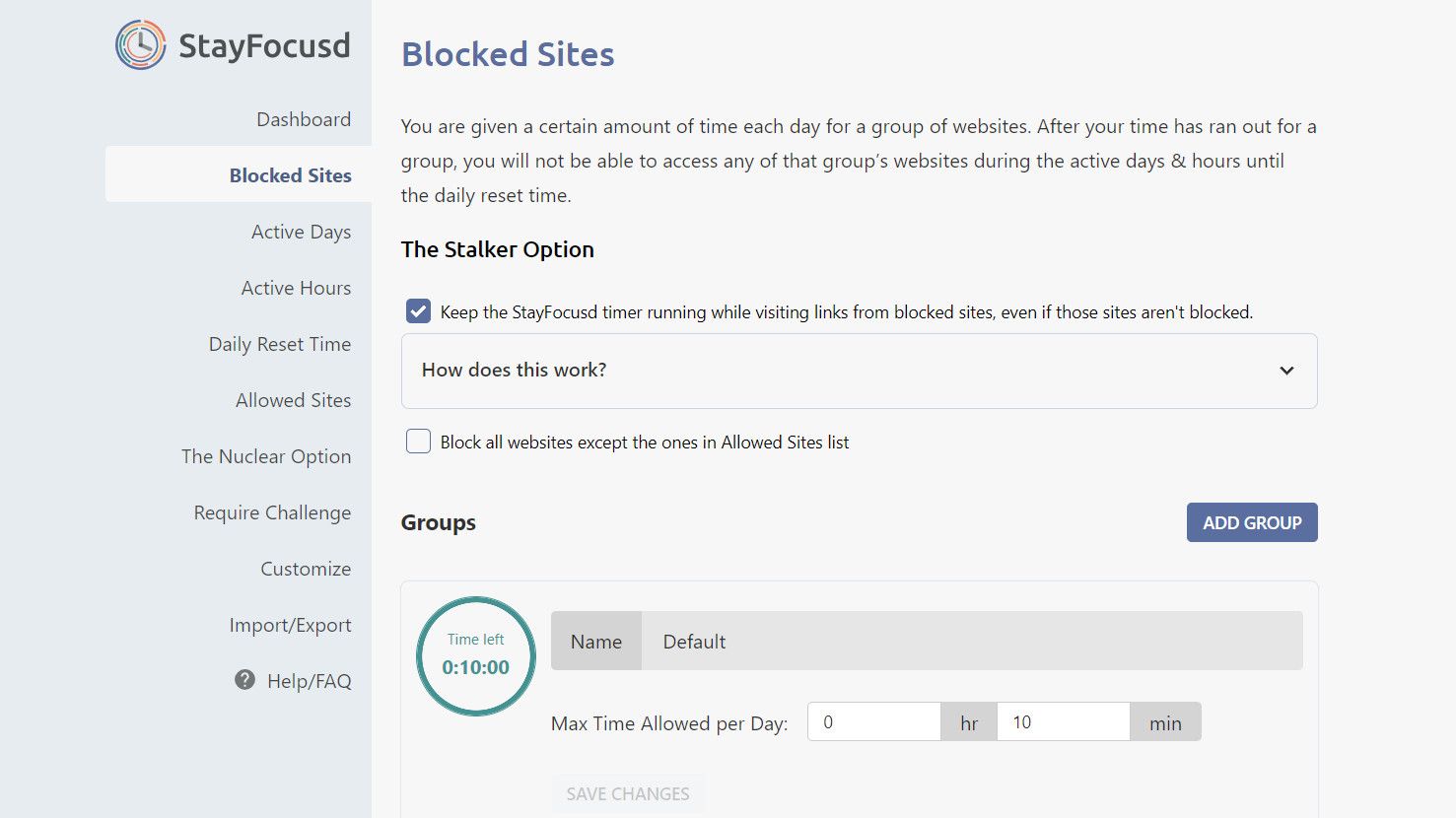Open The Nuclear Option page
Image resolution: width=1456 pixels, height=818 pixels.
click(266, 456)
